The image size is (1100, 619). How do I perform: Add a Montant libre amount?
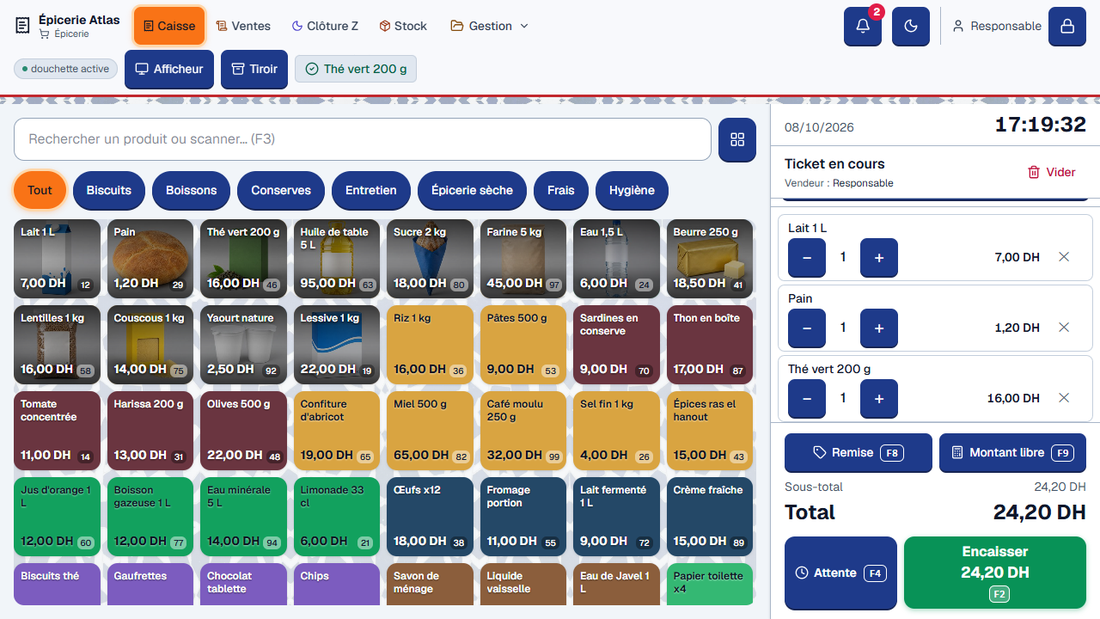(1012, 453)
